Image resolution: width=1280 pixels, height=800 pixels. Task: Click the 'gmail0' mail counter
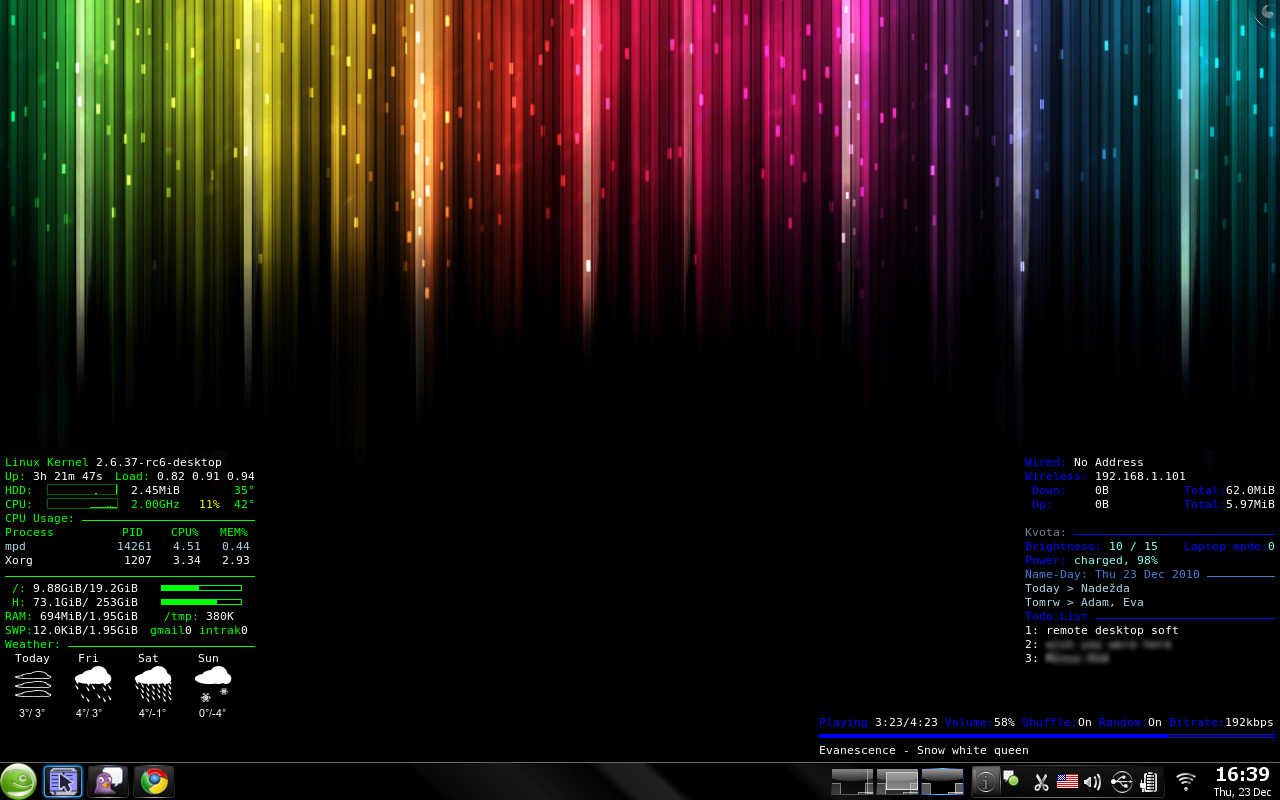pos(171,630)
